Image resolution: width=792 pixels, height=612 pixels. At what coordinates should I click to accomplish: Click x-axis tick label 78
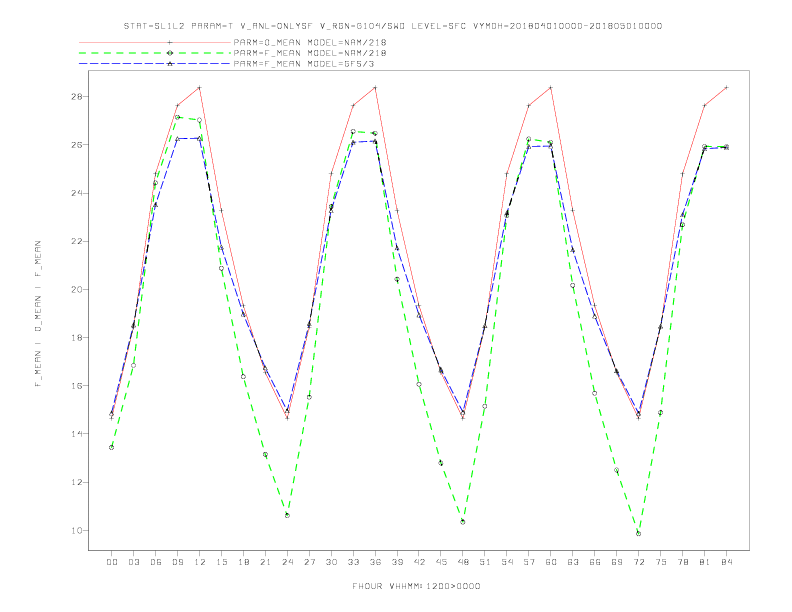[x=682, y=562]
